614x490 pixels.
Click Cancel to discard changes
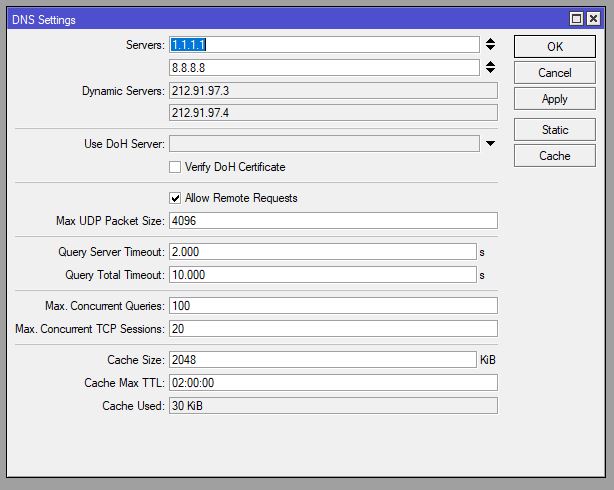pos(554,73)
